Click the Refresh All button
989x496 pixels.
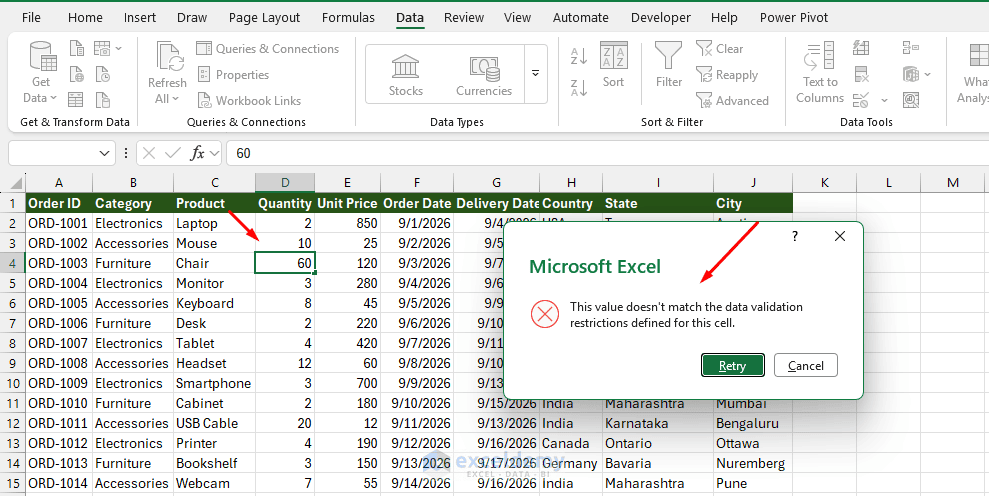tap(167, 73)
